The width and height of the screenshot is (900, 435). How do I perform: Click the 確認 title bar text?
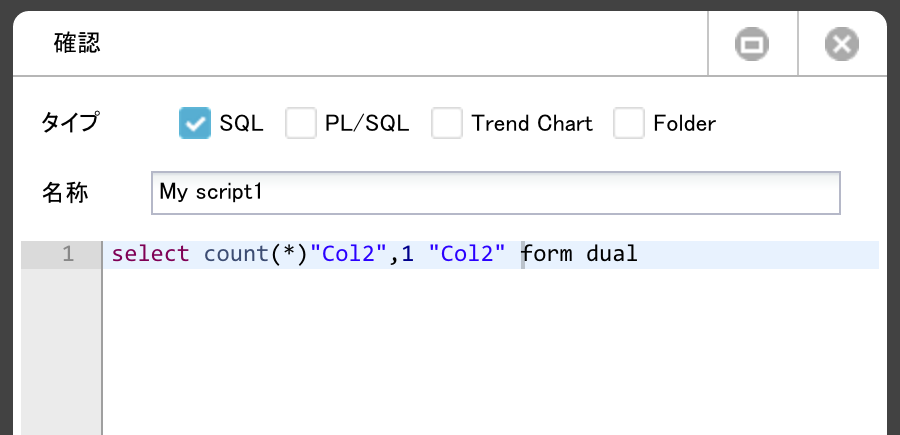[77, 44]
